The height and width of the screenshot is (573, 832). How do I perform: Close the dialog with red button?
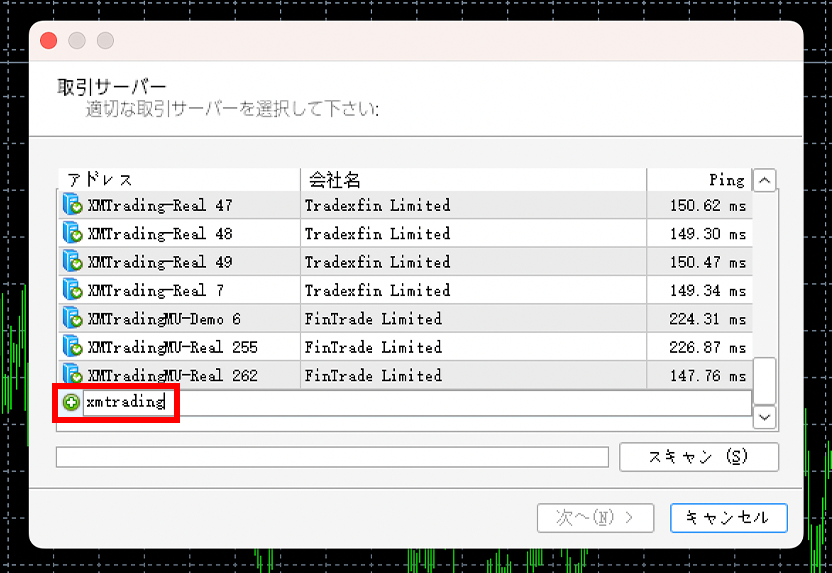tap(48, 41)
